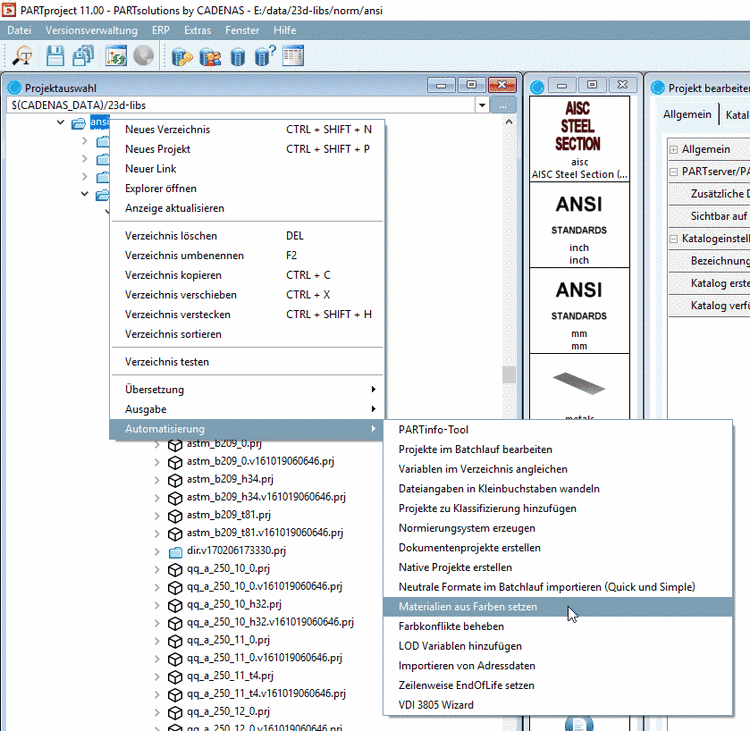The image size is (750, 731).
Task: Launch the VDI 3805 Wizard entry
Action: pos(558,705)
